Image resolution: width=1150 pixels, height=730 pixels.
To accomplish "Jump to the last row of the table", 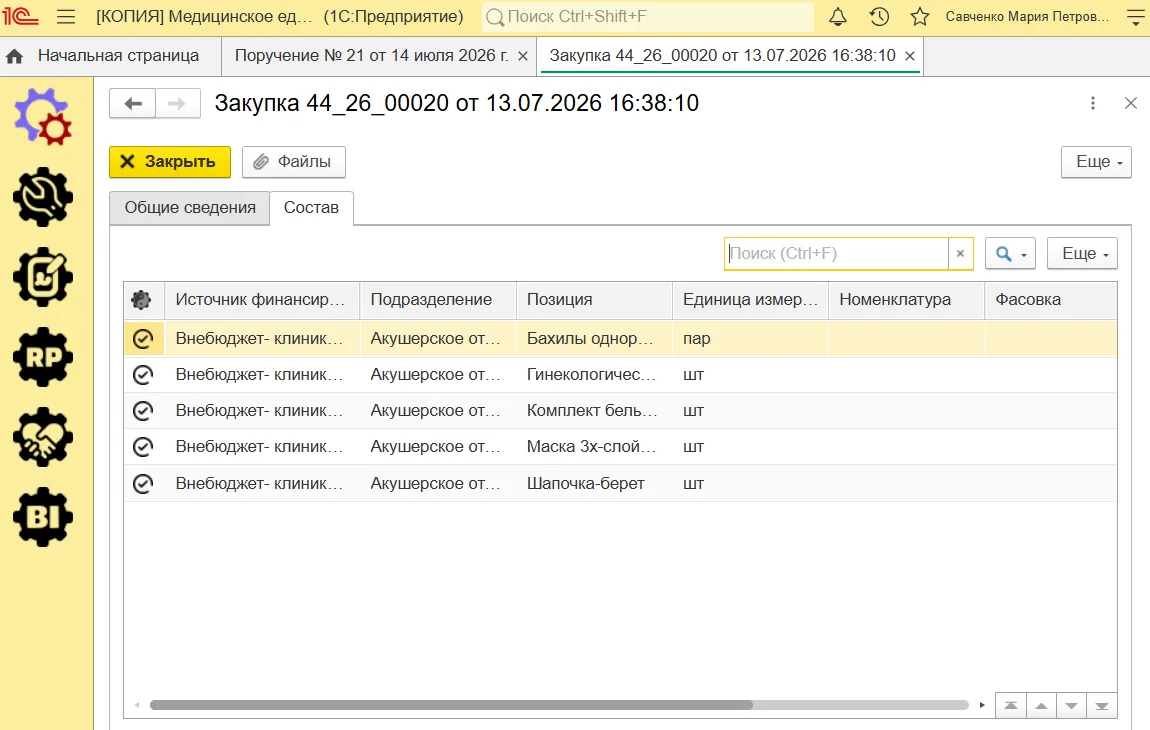I will (x=1102, y=706).
